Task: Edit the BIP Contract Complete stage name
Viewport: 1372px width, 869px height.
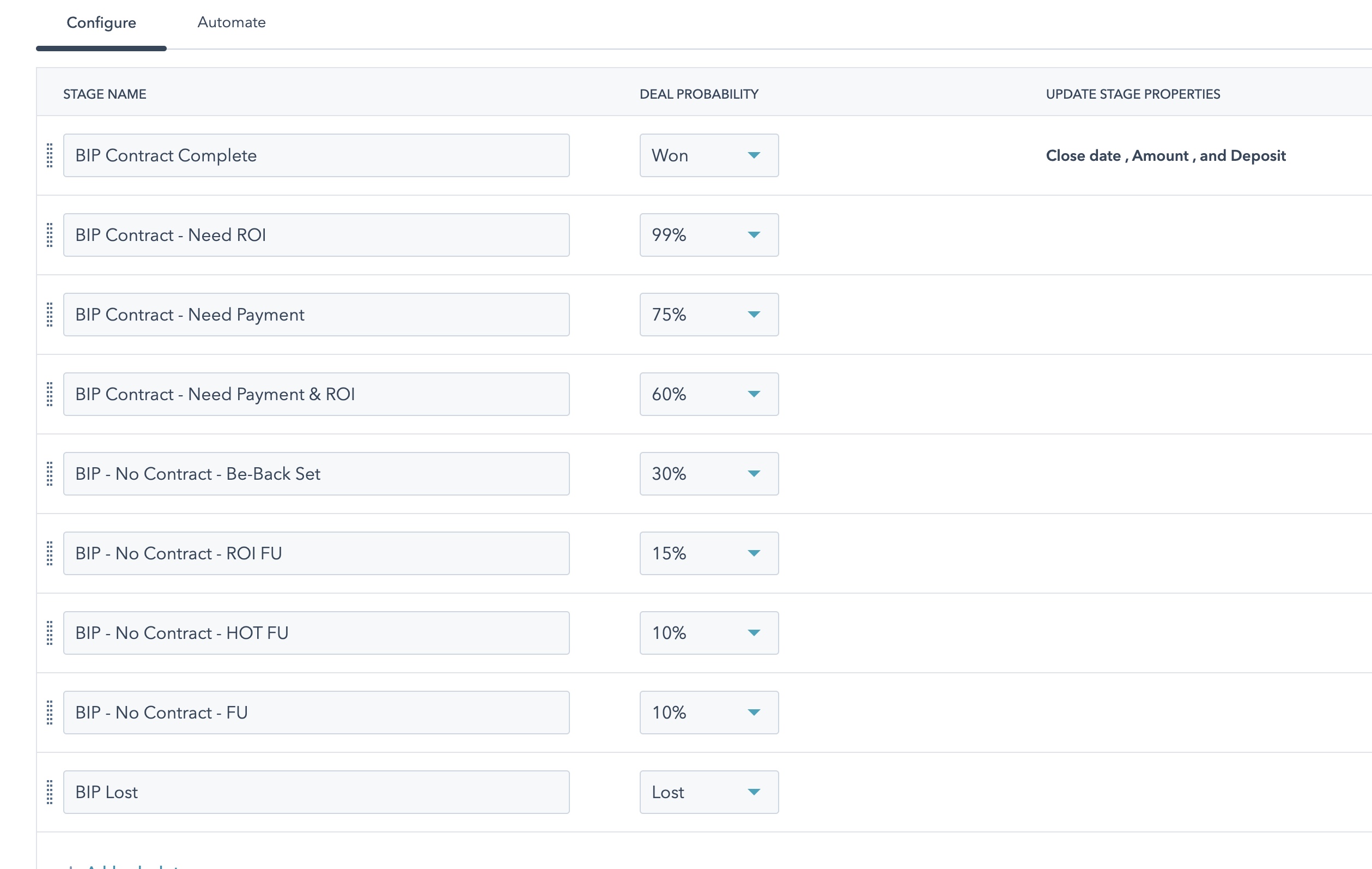Action: tap(317, 155)
